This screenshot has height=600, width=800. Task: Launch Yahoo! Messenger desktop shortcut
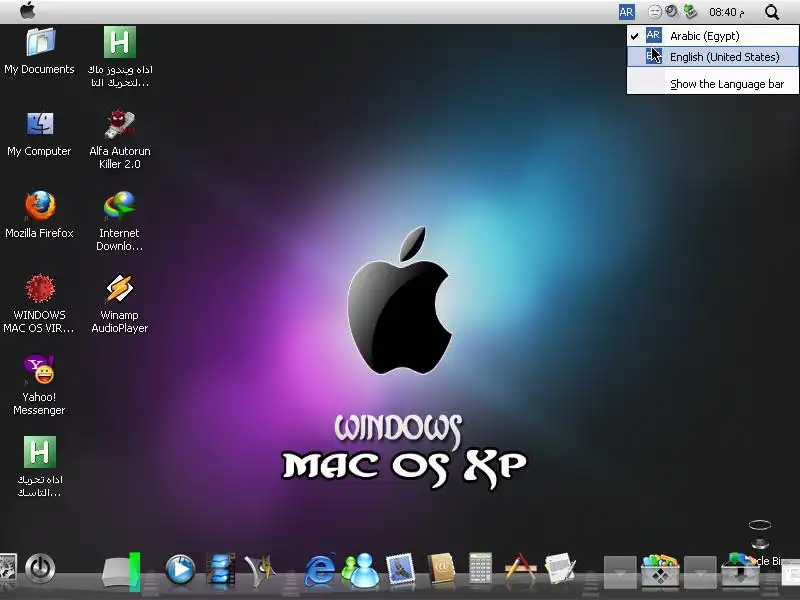[x=39, y=385]
